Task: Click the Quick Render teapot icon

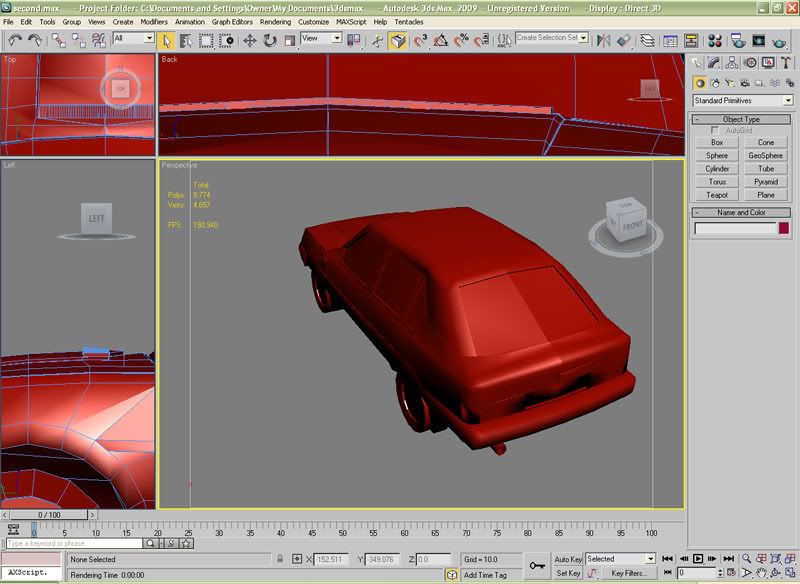Action: pos(779,40)
